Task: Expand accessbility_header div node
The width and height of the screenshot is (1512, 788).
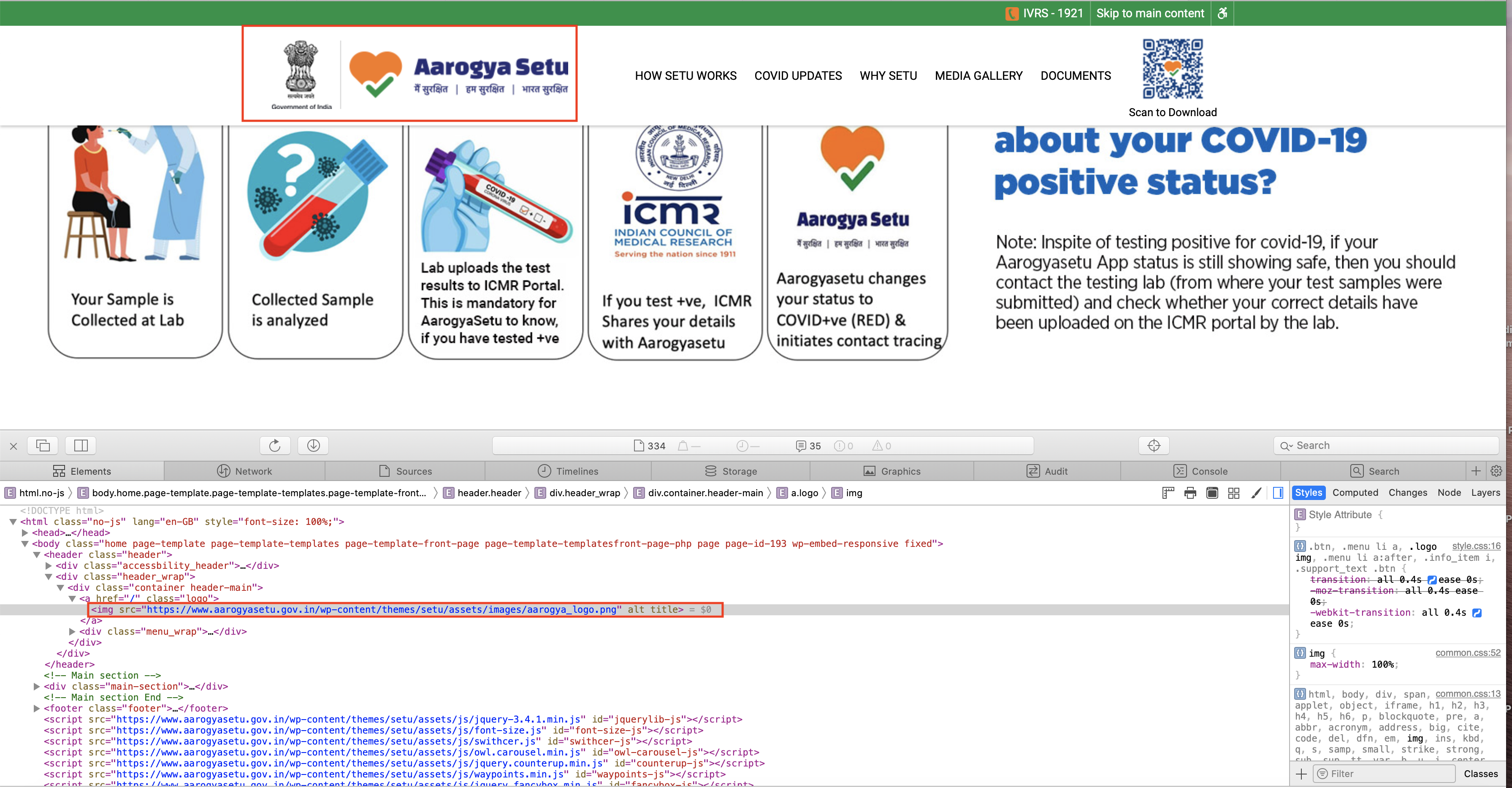Action: (x=49, y=566)
